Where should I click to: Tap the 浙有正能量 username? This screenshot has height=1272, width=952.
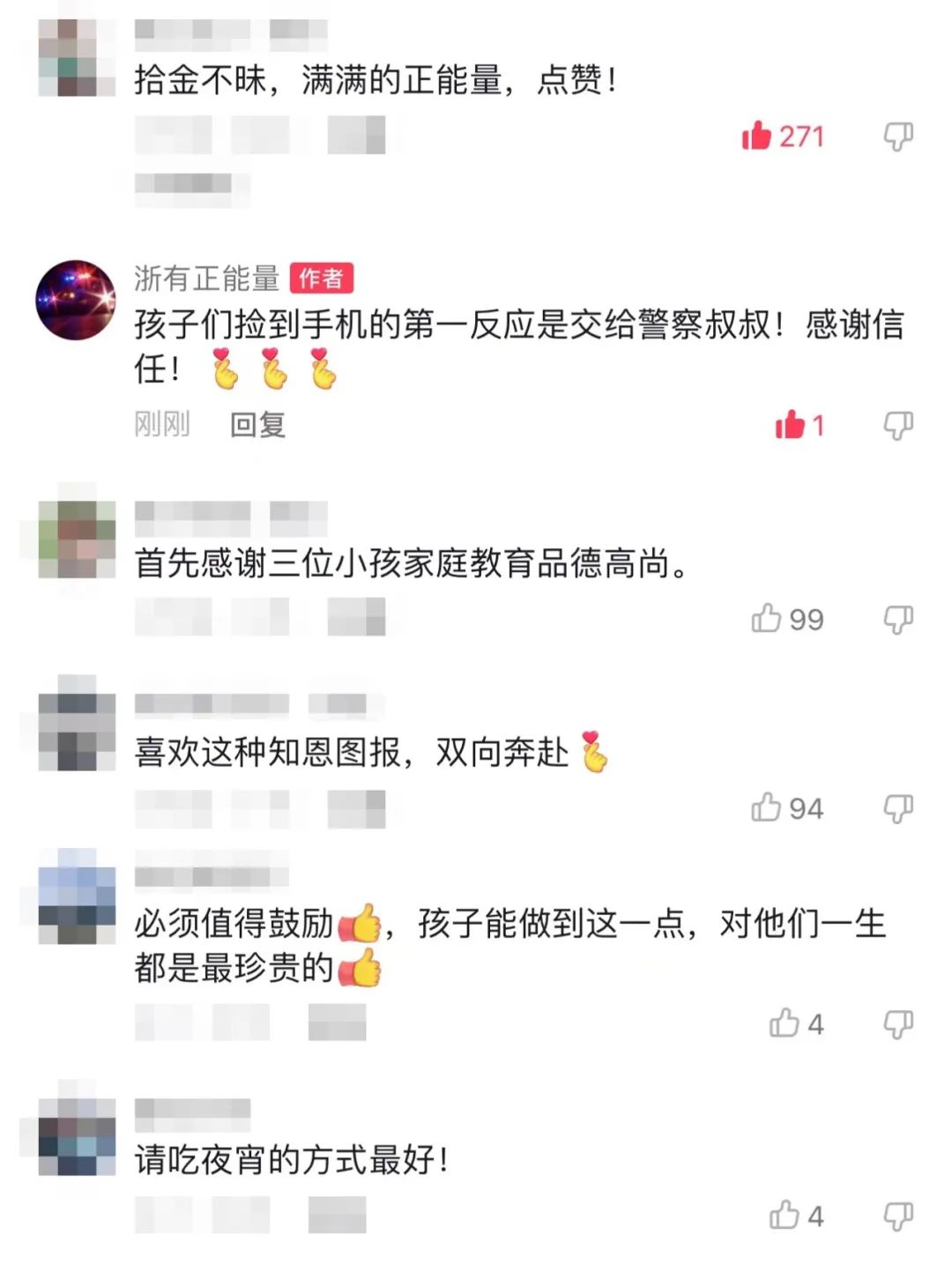(207, 279)
